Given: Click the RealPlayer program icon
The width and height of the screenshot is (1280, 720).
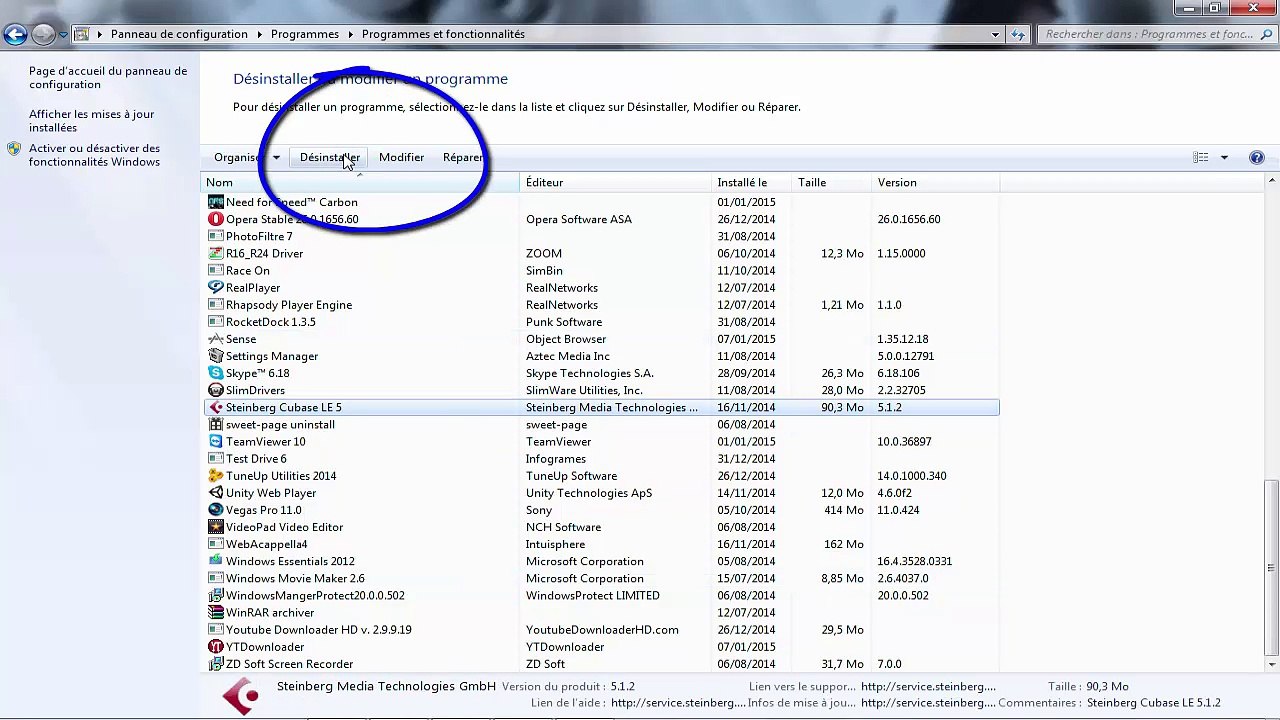Looking at the screenshot, I should pos(216,287).
